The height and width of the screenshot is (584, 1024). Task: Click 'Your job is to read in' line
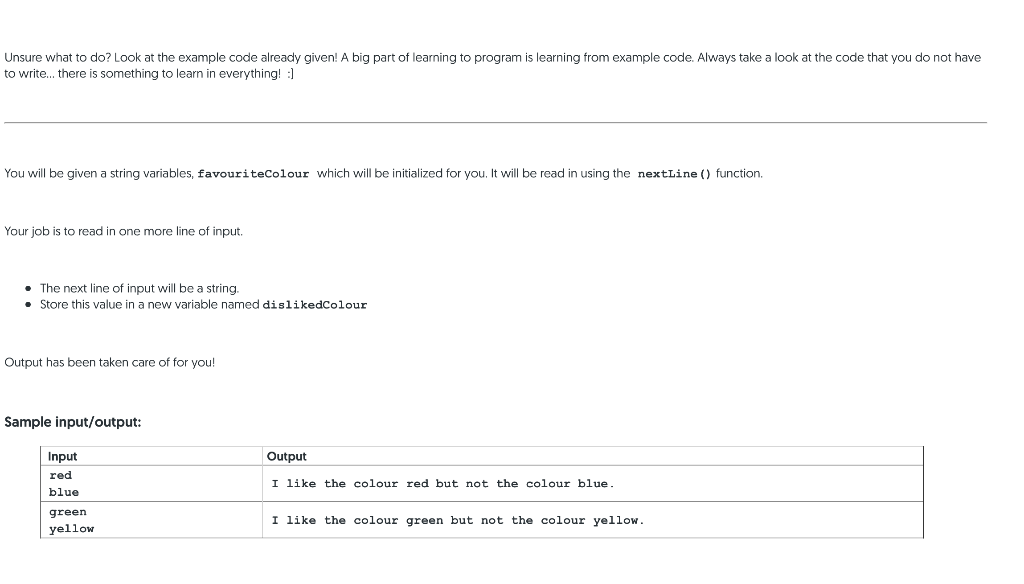pos(123,231)
